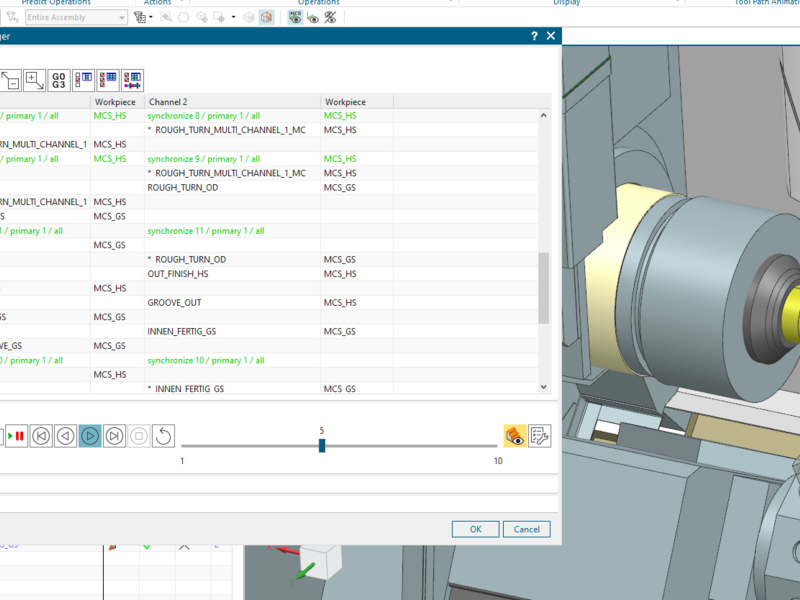This screenshot has height=600, width=800.
Task: Click MCS_GS workpiece cell in GROOVE_OUT's neighbor INNEN_FERTIG_GS row
Action: (339, 332)
